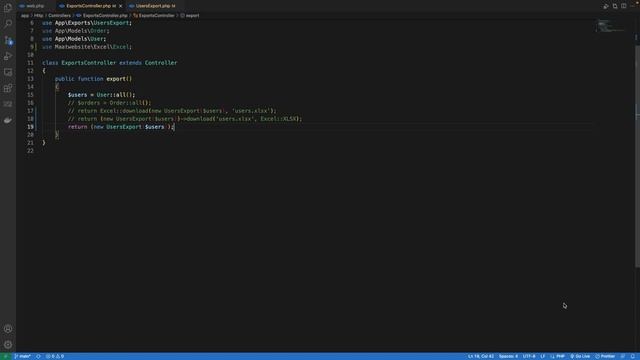The height and width of the screenshot is (360, 640).
Task: Click the Ln 19, Col cursor position indicator
Action: (481, 356)
